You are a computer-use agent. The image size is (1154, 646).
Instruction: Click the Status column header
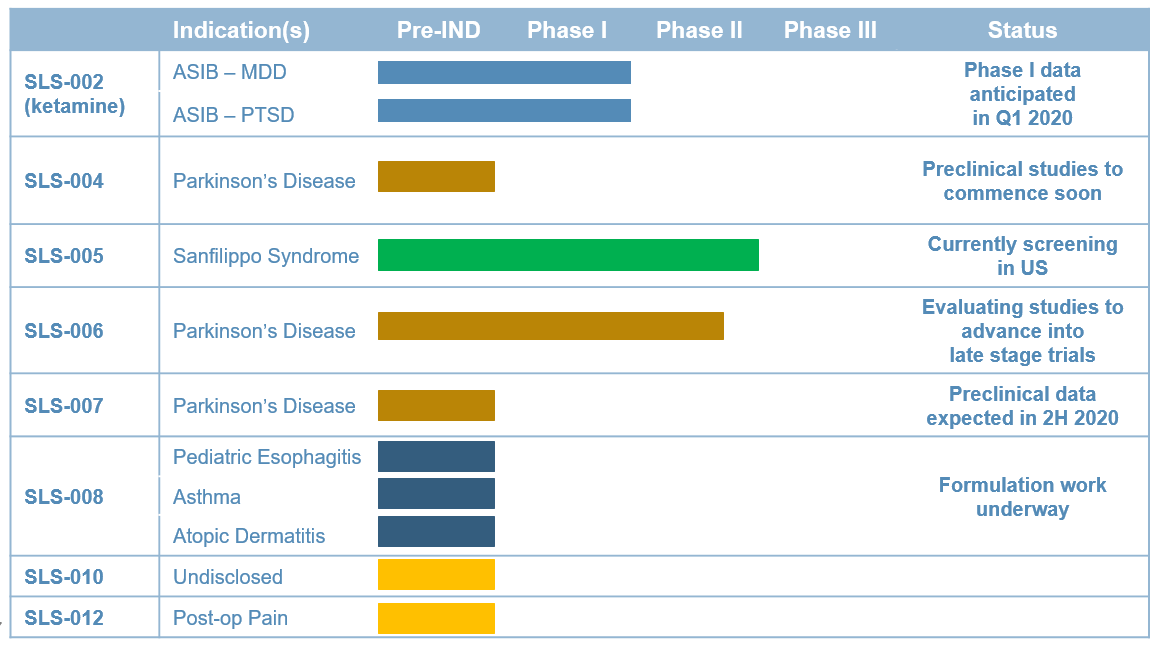coord(1022,30)
